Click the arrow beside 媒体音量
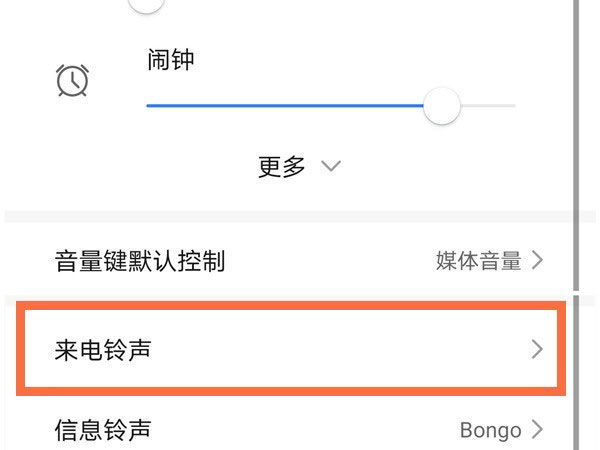The height and width of the screenshot is (450, 600). (x=538, y=262)
